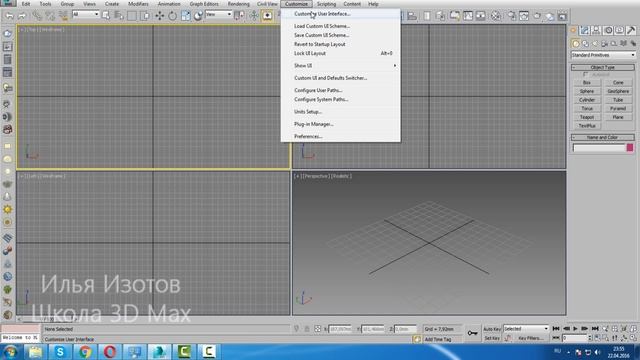Image resolution: width=640 pixels, height=360 pixels.
Task: Click Go to End playback button
Action: 595,329
